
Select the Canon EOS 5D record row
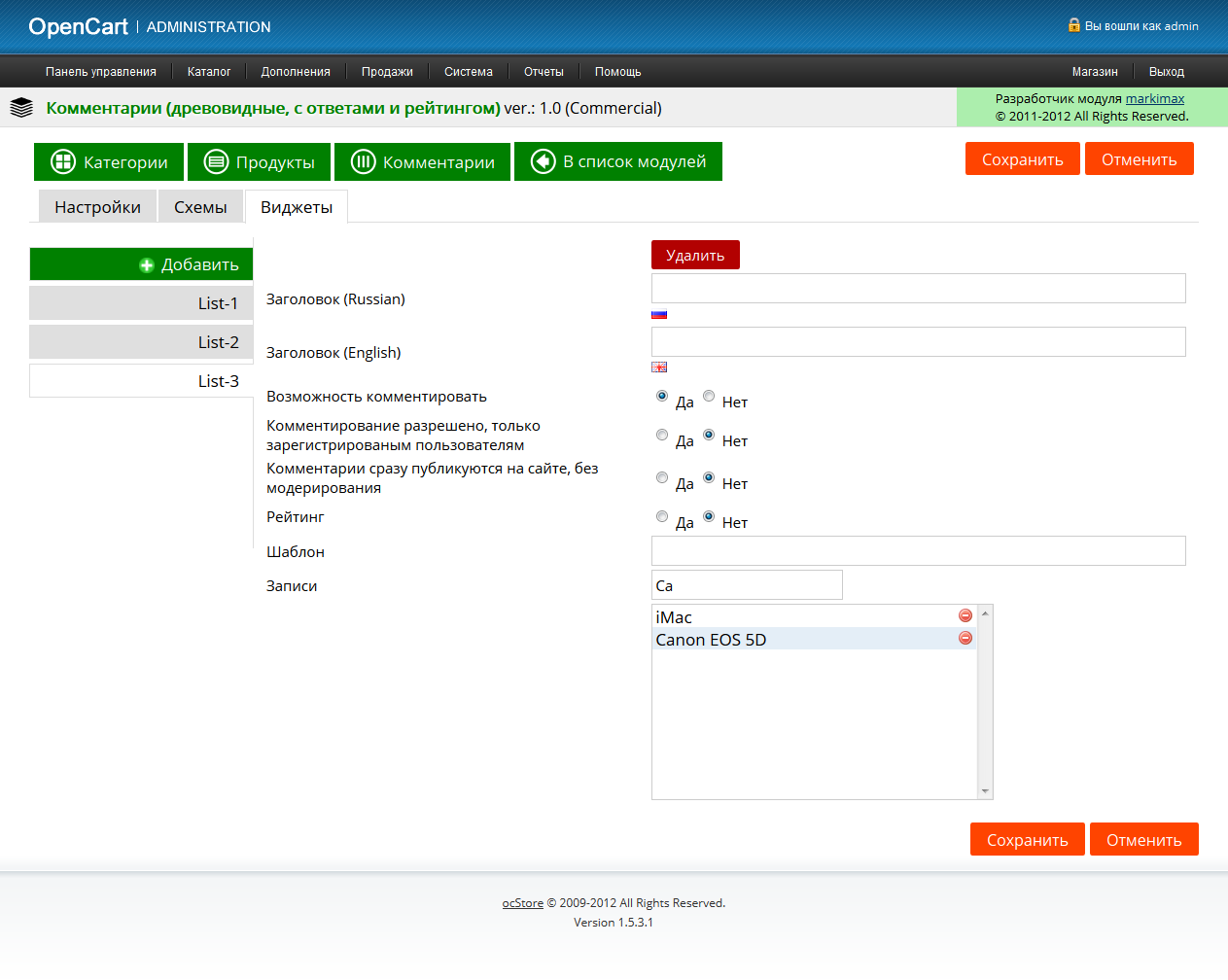(815, 639)
